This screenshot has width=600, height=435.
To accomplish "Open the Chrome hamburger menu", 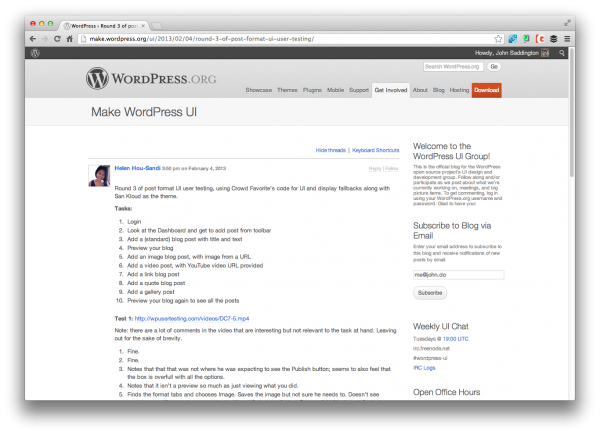I will point(567,39).
